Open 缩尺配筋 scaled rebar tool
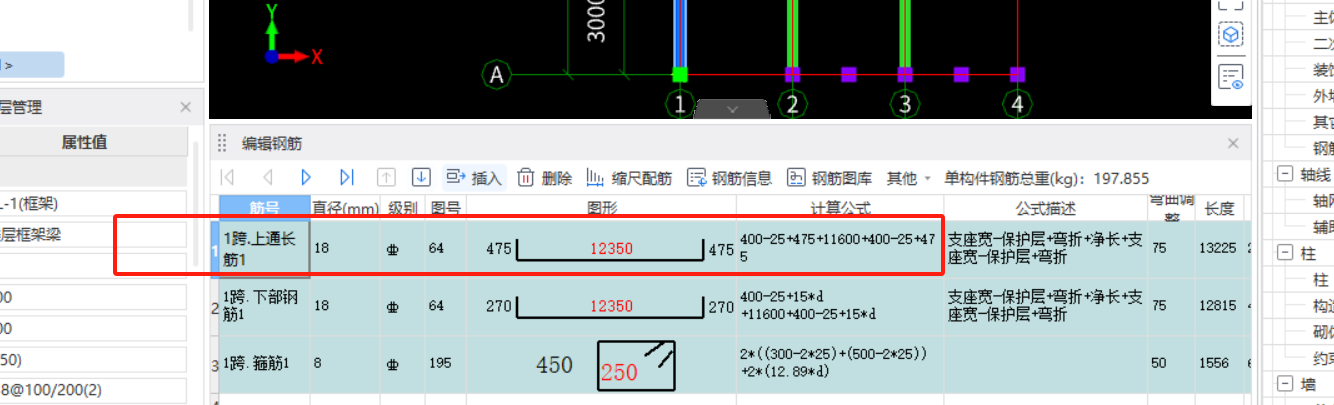This screenshot has height=405, width=1334. point(629,178)
